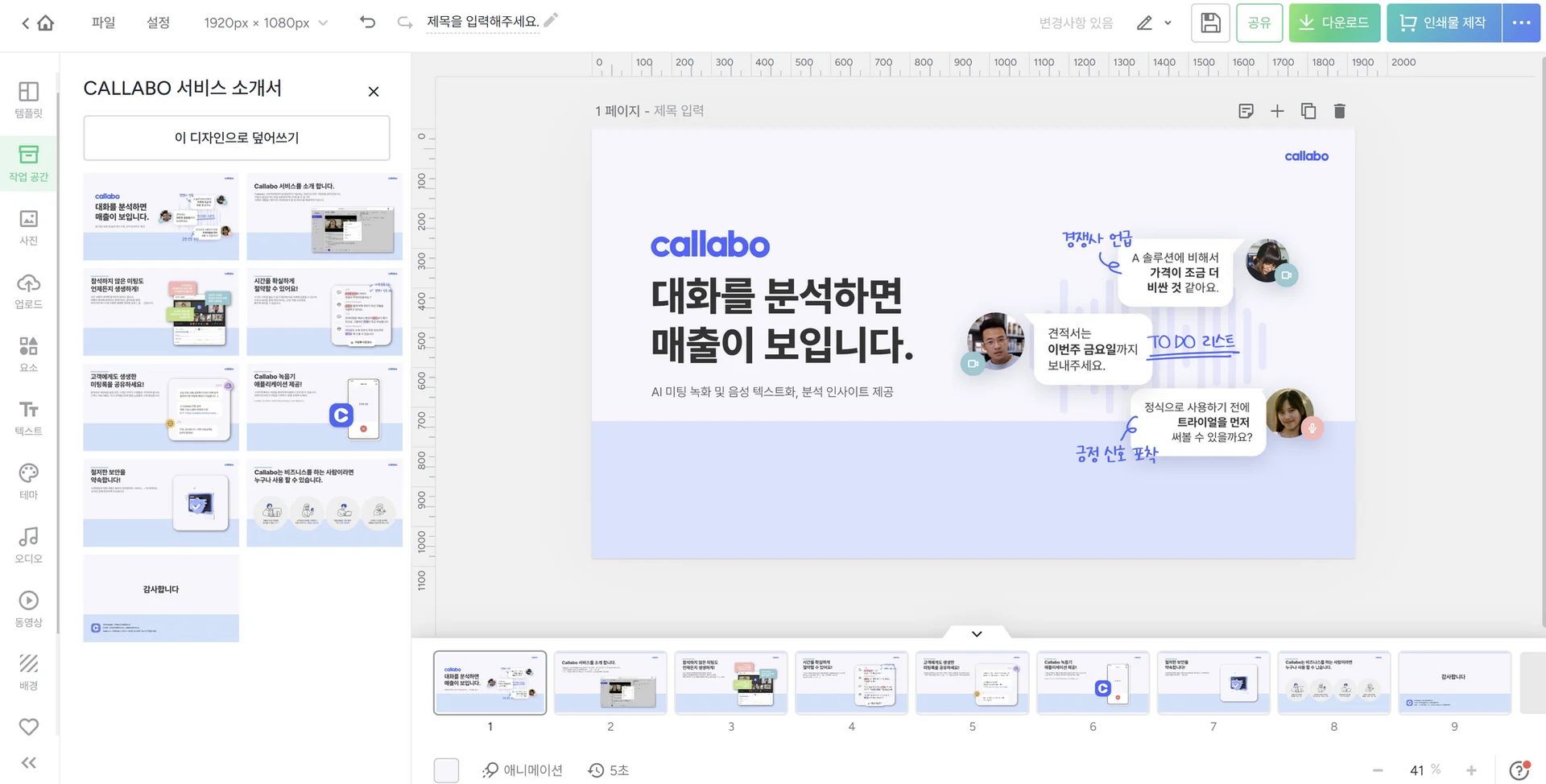Delete page with trash icon
This screenshot has height=784, width=1546.
1339,111
